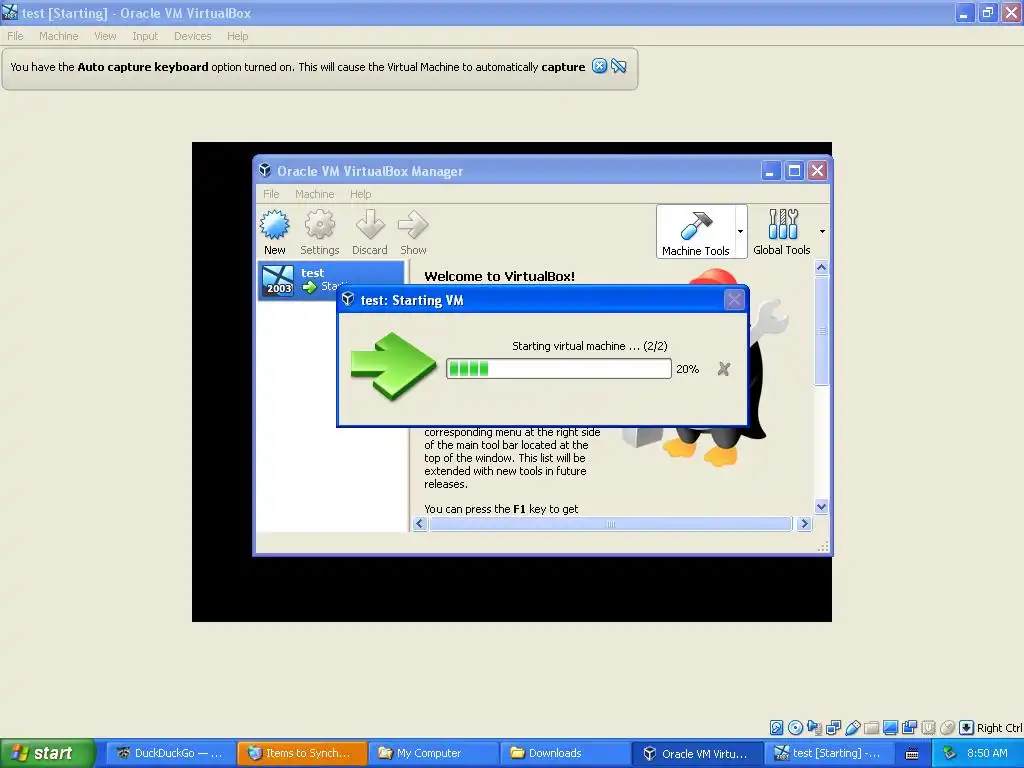This screenshot has height=768, width=1024.
Task: Click the vertical scrollbar thumb in Manager
Action: tap(822, 330)
